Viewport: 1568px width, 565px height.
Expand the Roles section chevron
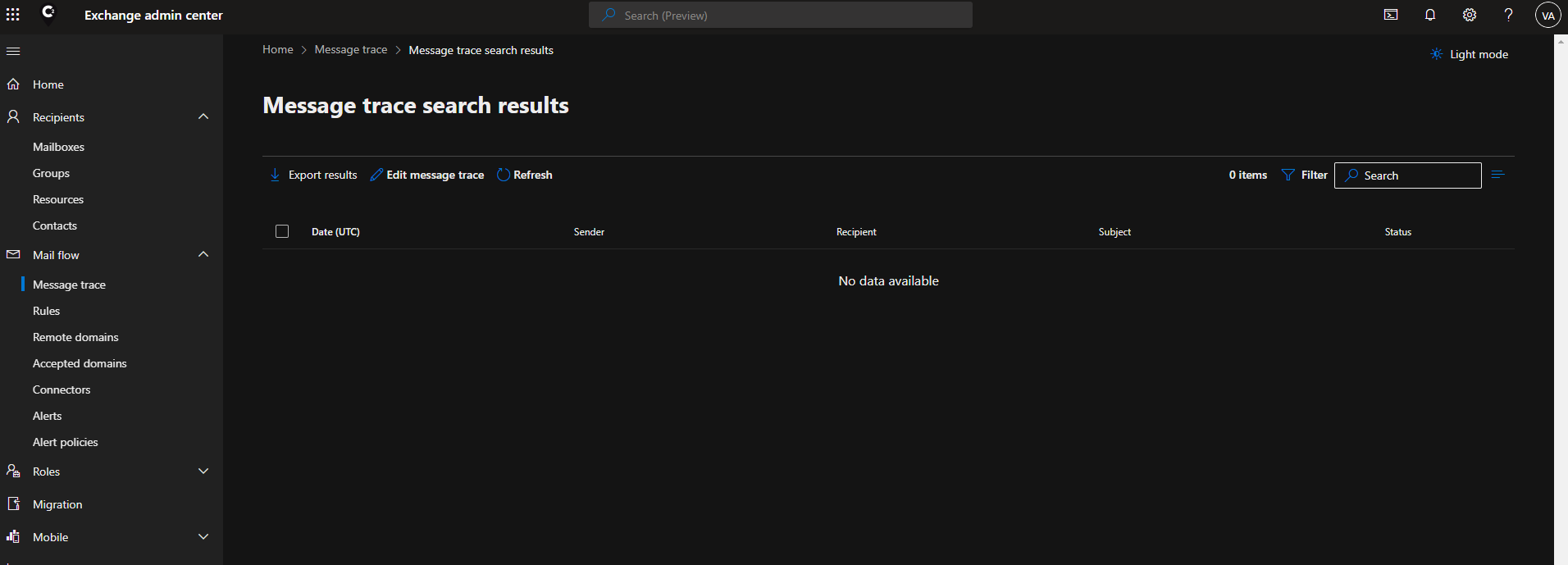203,471
